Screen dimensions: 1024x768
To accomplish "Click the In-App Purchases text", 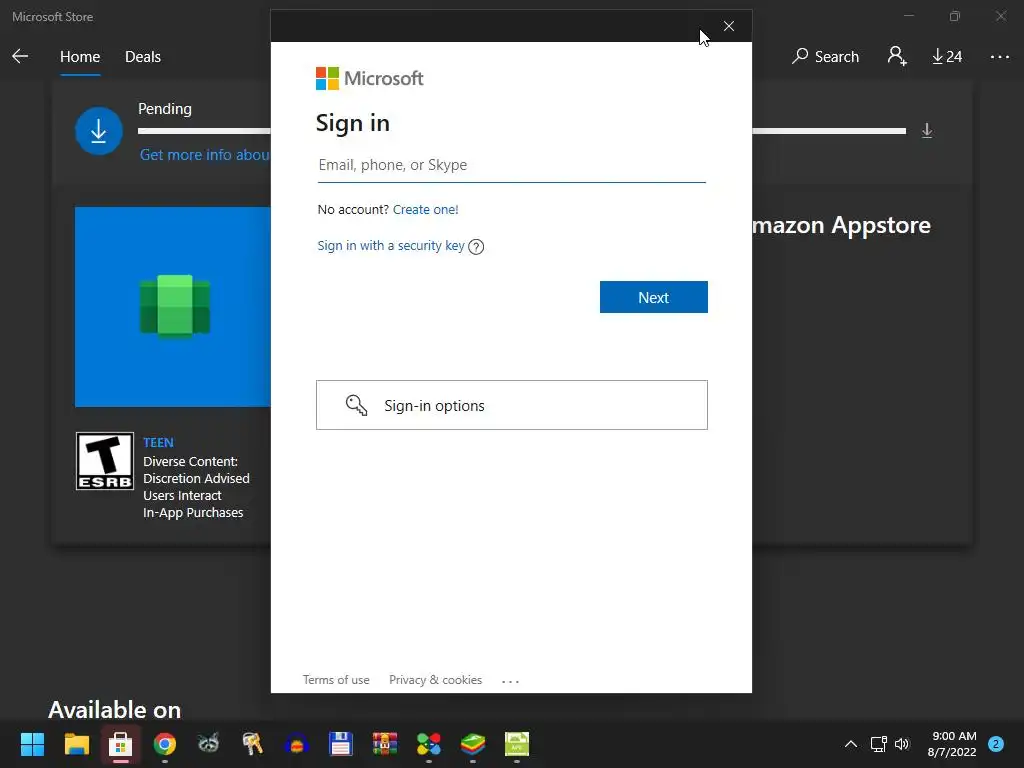I will (x=193, y=513).
